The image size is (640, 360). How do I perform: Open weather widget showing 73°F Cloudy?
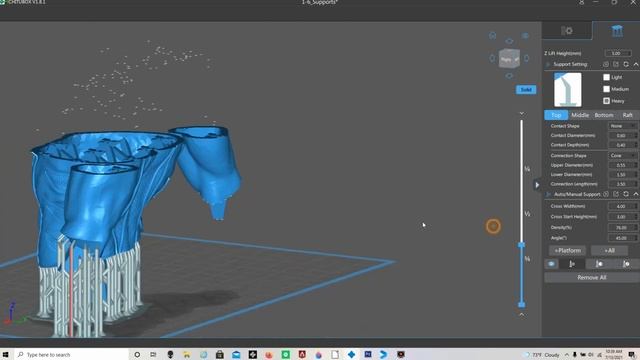(542, 355)
